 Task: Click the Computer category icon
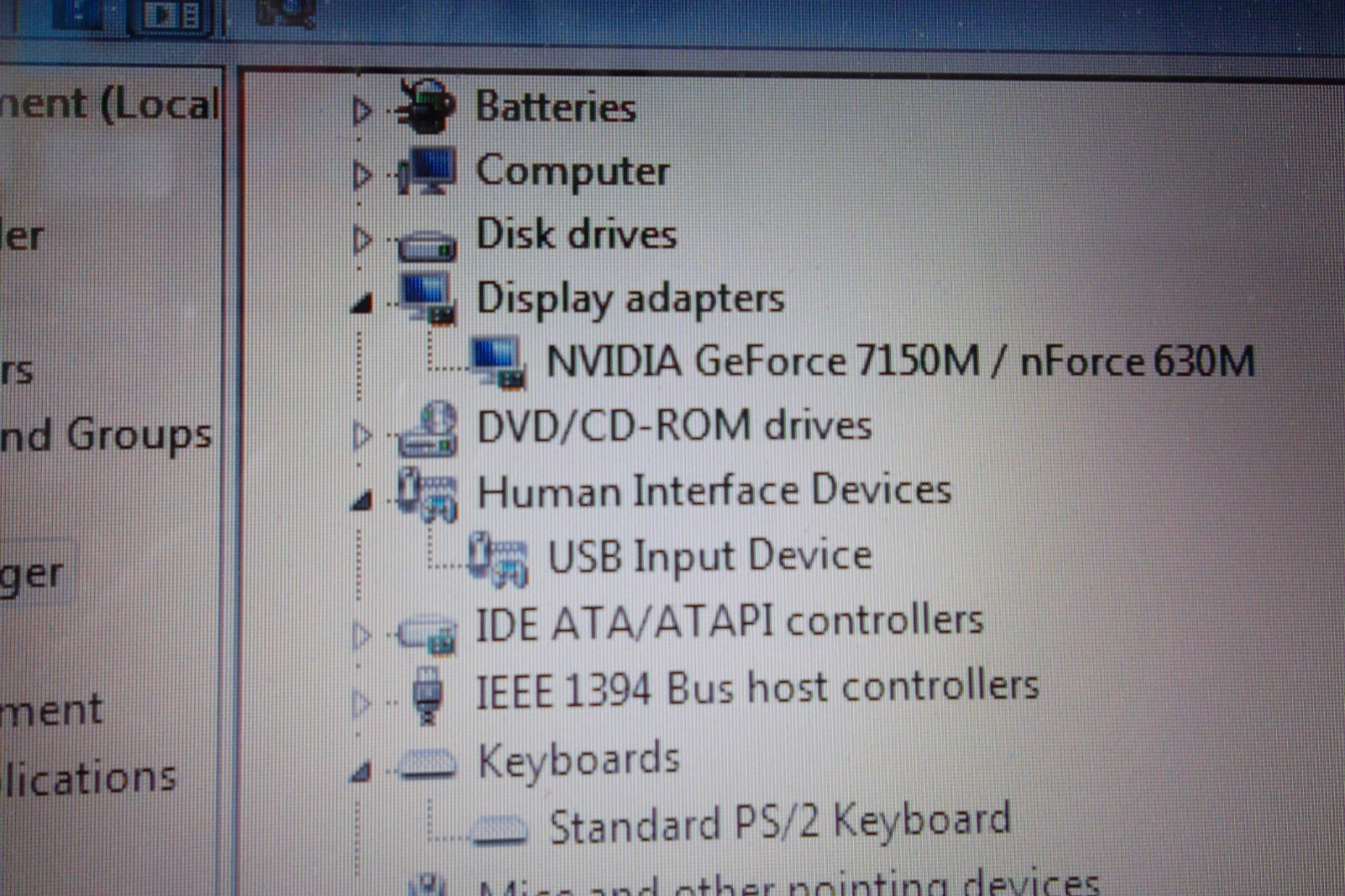point(427,171)
